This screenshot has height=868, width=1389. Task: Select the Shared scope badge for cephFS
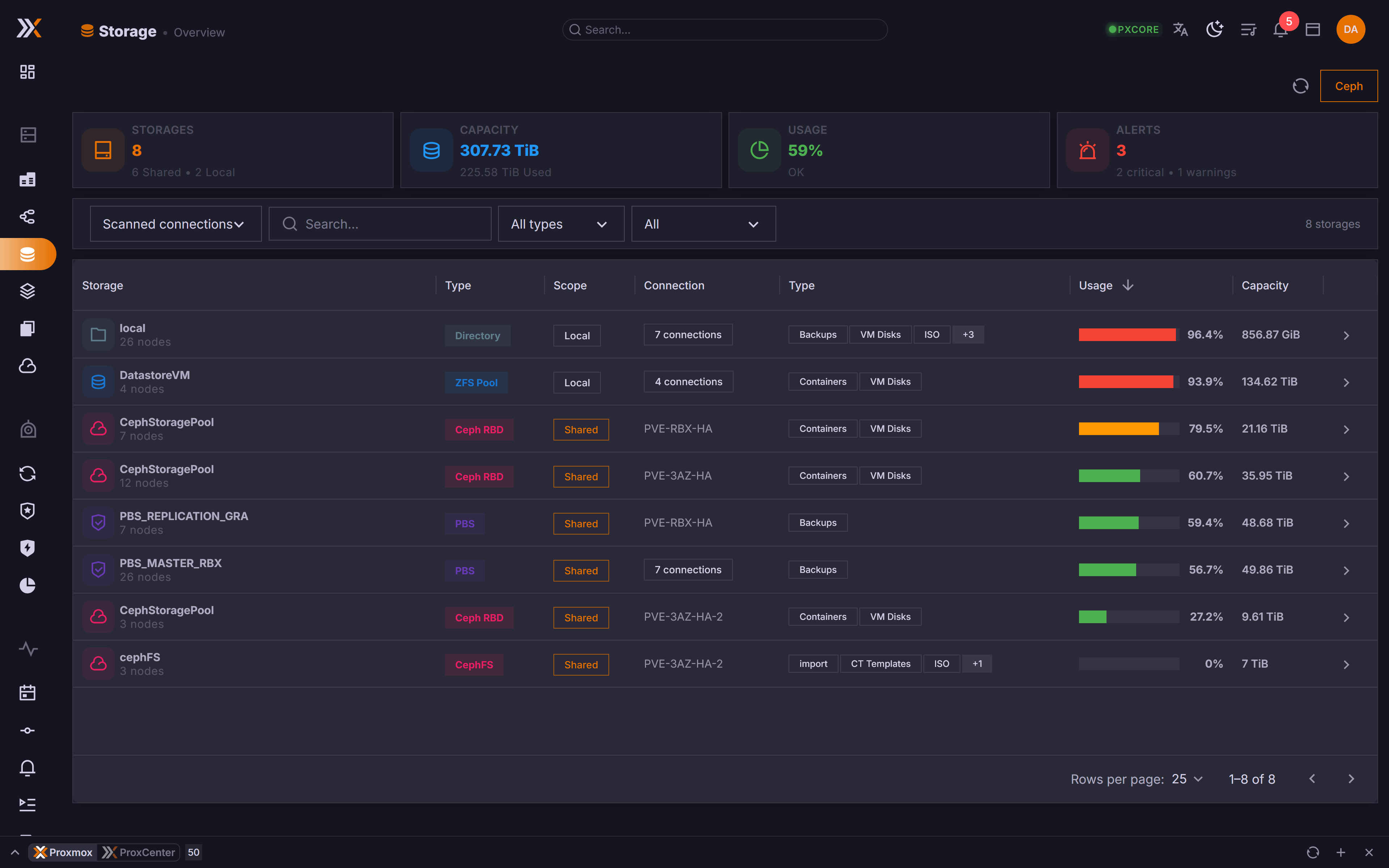coord(581,664)
